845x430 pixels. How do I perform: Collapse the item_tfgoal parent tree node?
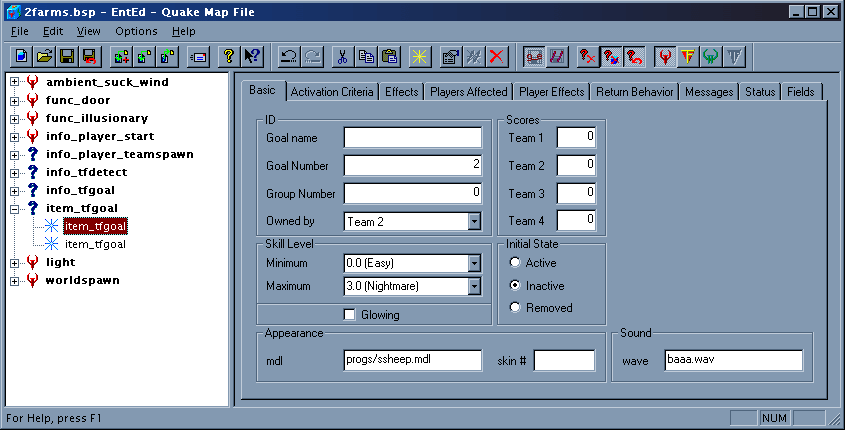(x=15, y=209)
